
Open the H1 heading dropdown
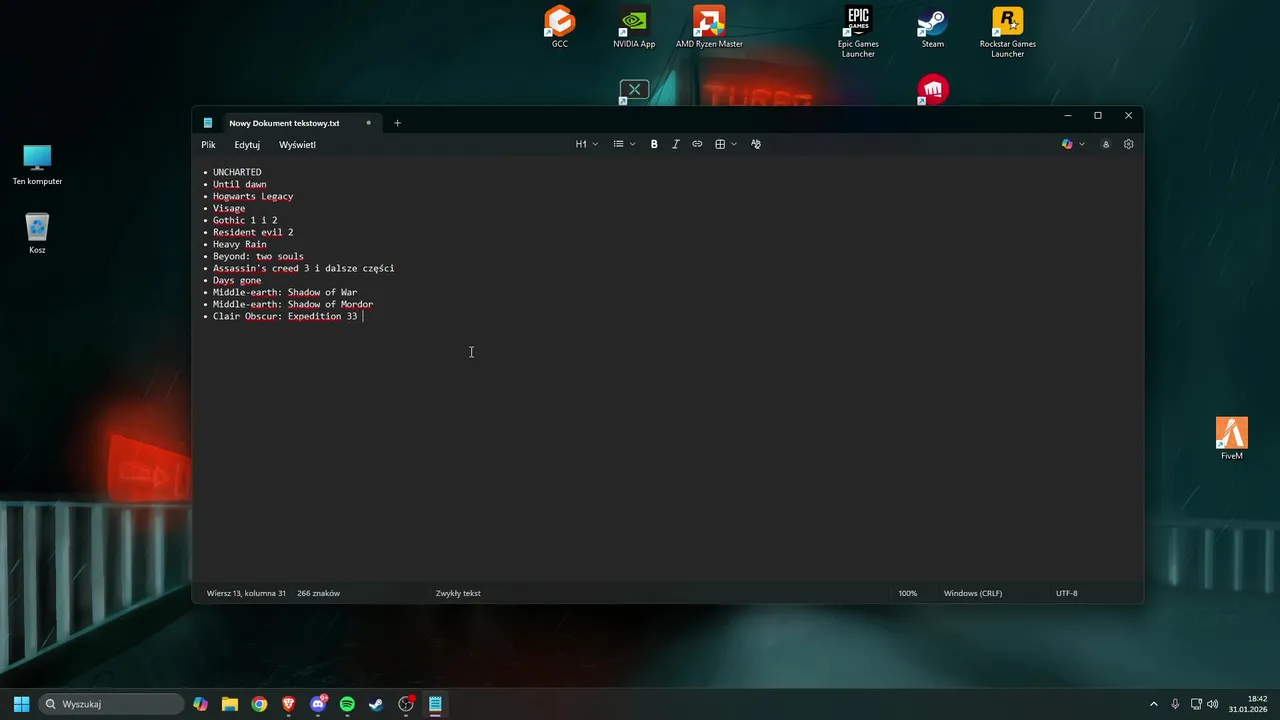click(587, 144)
